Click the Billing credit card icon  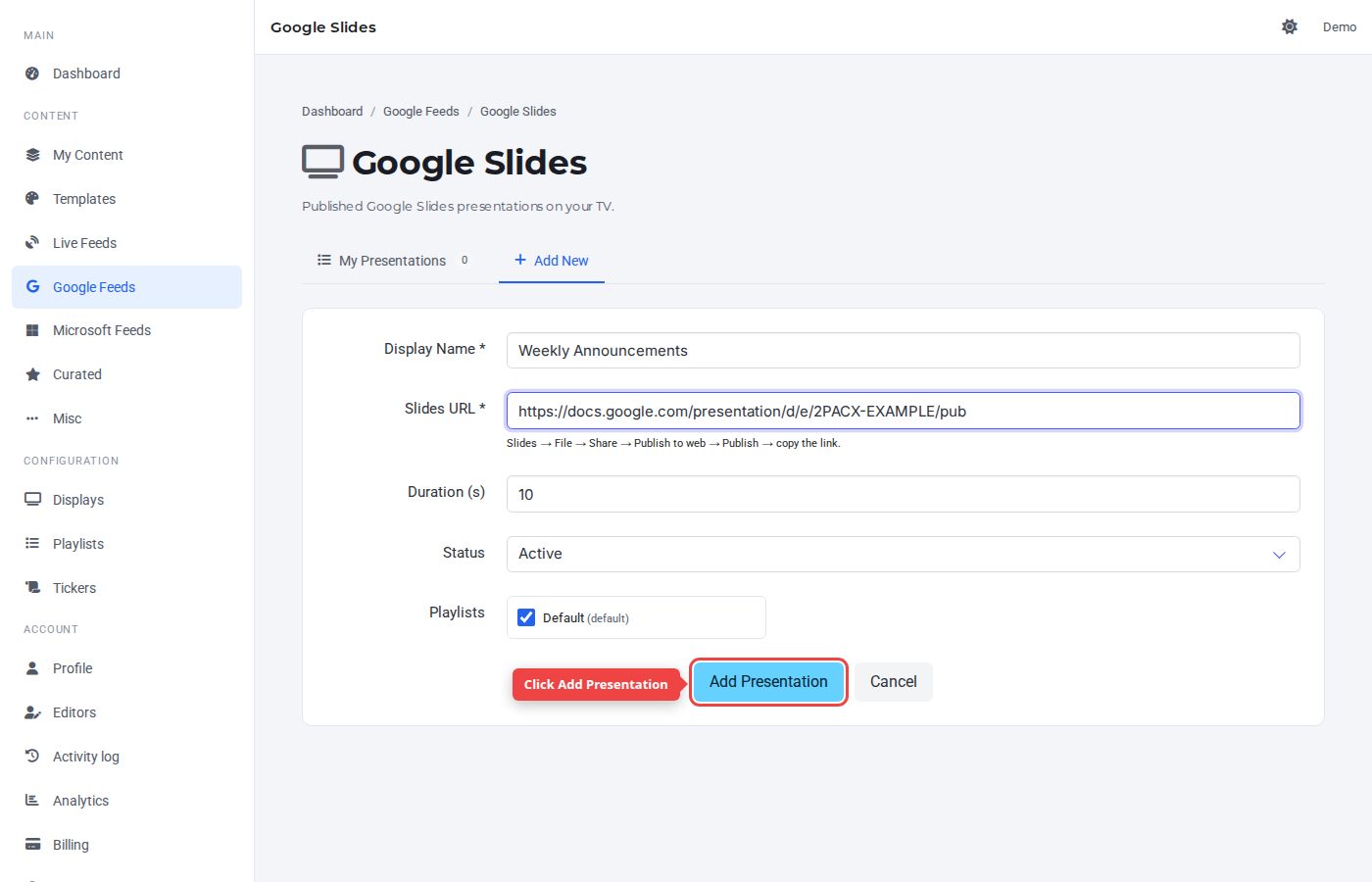click(x=32, y=845)
